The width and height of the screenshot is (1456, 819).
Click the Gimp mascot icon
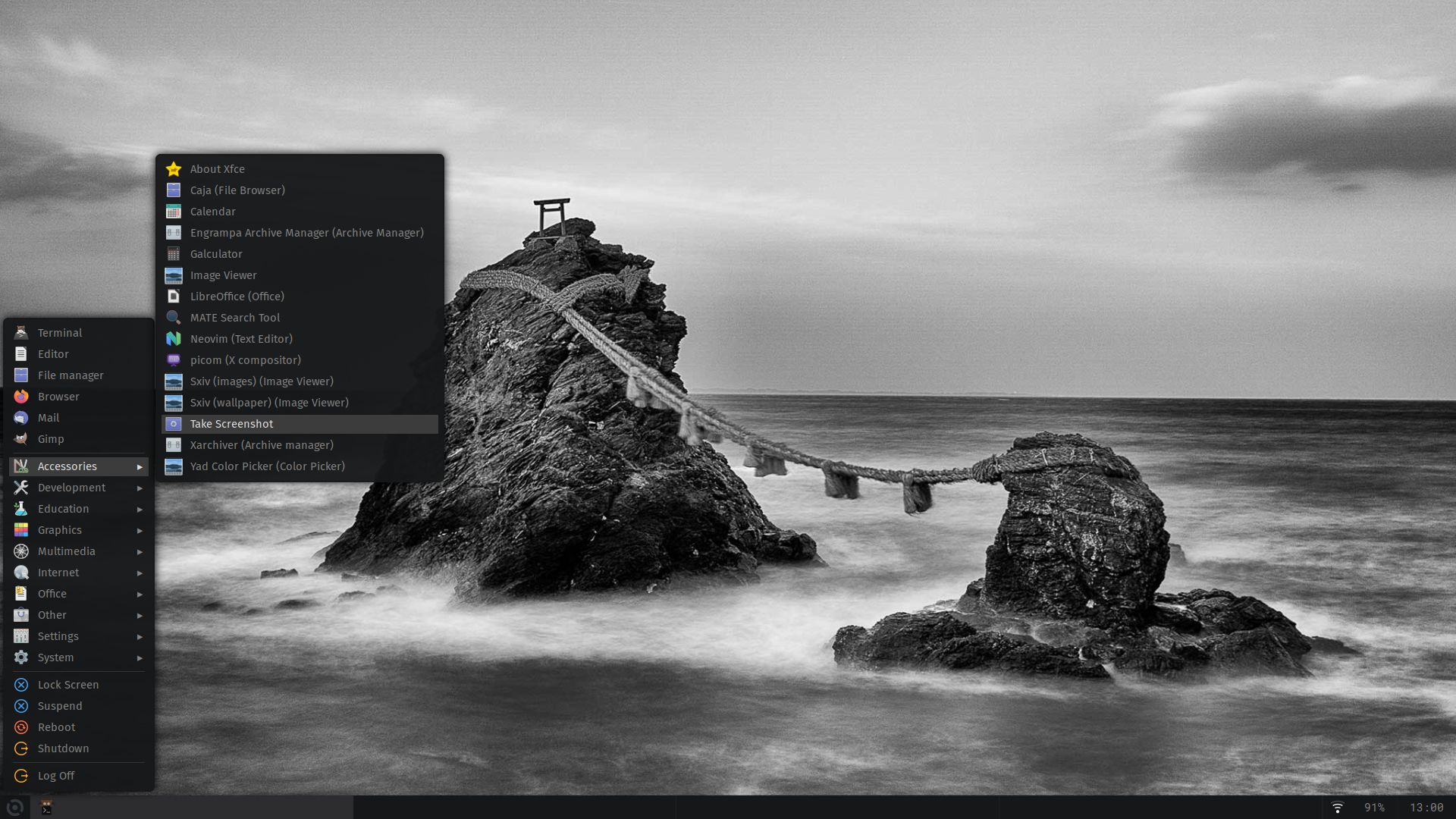coord(21,439)
